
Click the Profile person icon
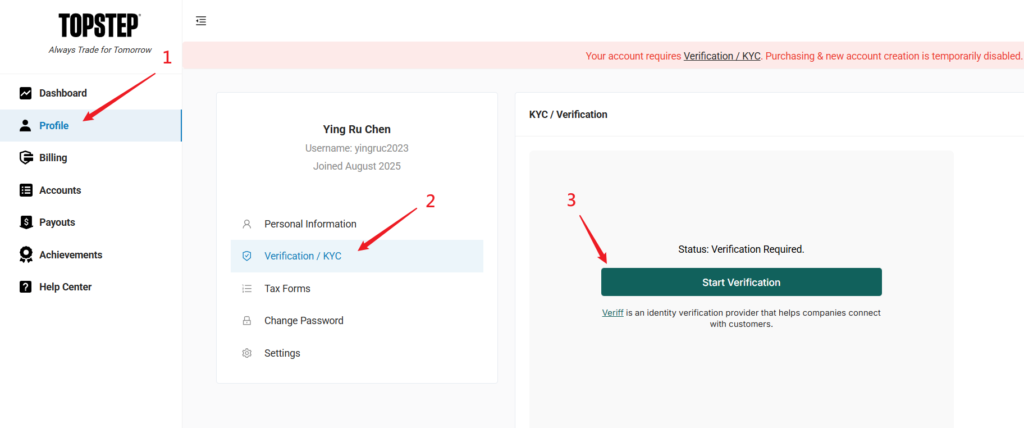(x=26, y=126)
